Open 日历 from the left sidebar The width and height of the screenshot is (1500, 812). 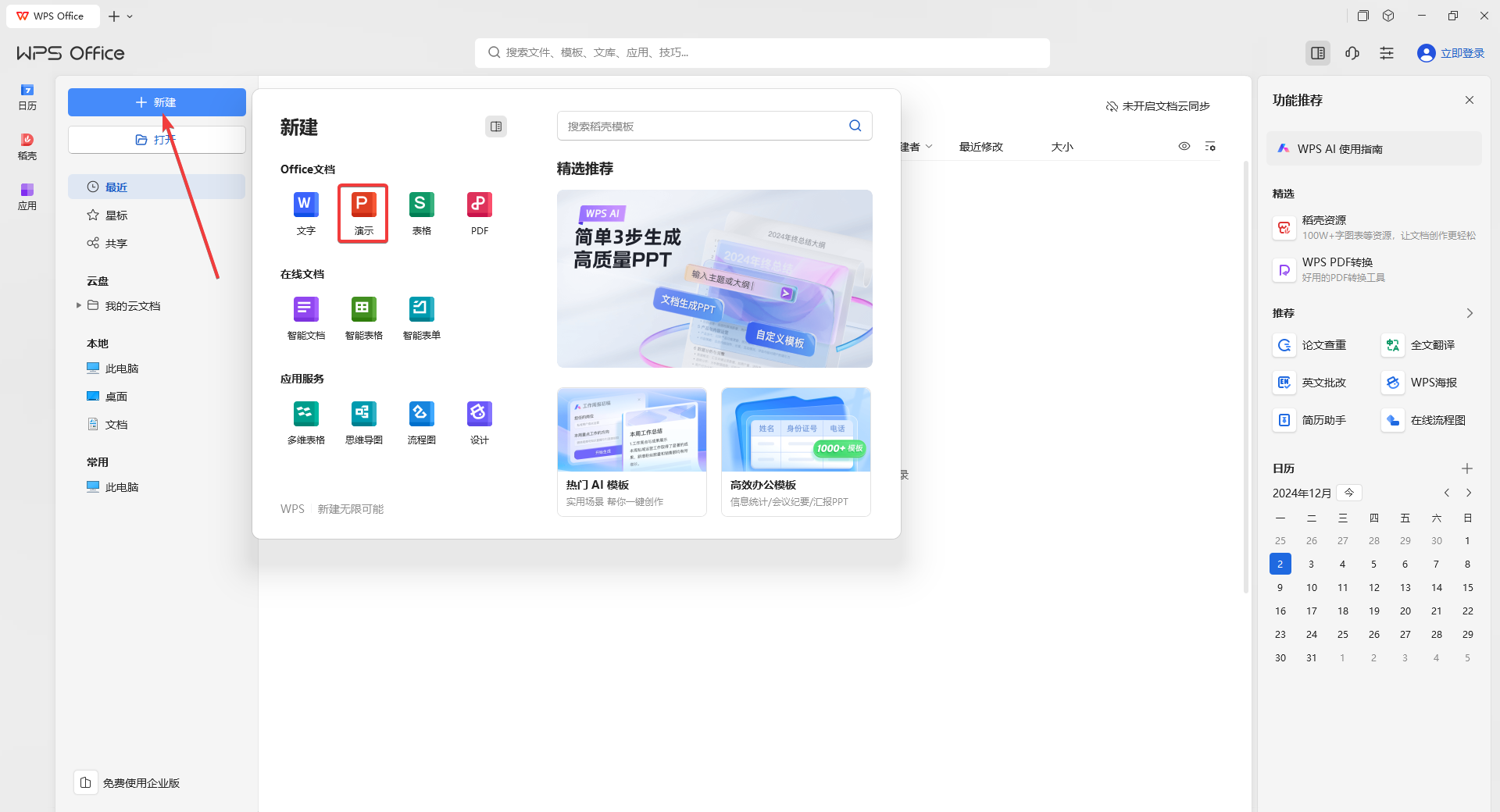click(x=27, y=97)
